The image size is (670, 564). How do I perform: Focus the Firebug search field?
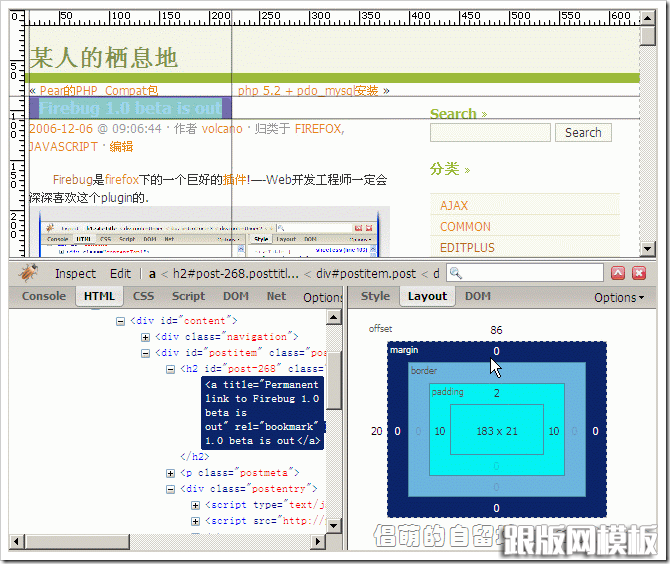pos(525,273)
